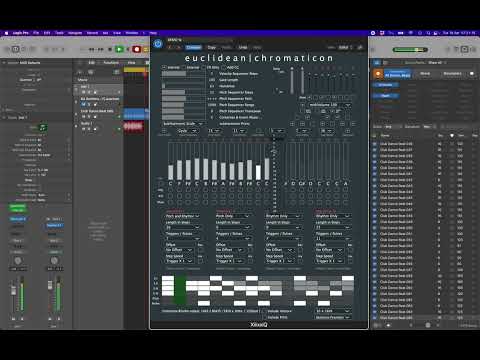Open the 'Pitch and Rhythm' mode dropdown
The height and width of the screenshot is (360, 480).
[x=183, y=216]
